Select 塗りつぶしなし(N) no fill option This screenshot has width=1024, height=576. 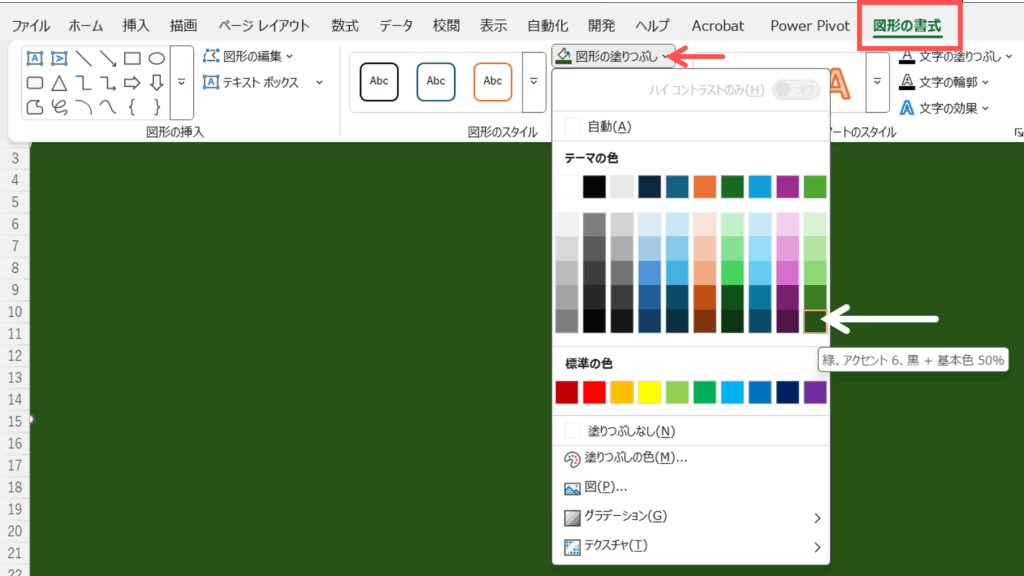(630, 431)
